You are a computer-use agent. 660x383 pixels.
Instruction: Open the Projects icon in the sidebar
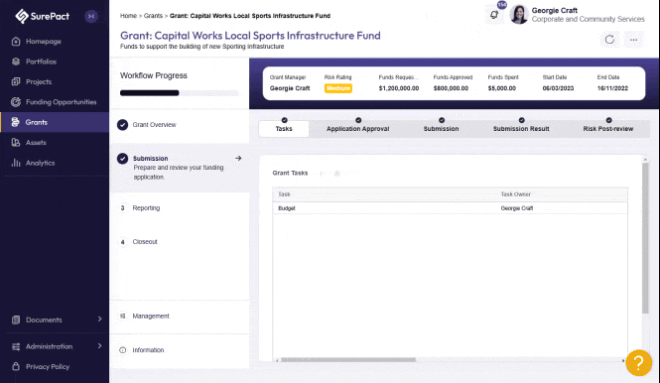tap(16, 82)
